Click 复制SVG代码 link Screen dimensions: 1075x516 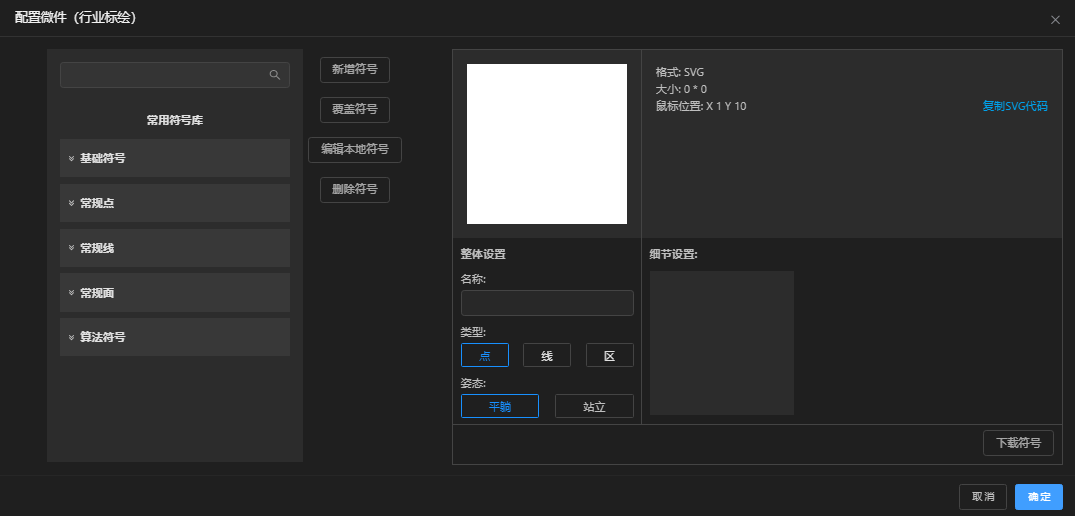coord(1015,106)
